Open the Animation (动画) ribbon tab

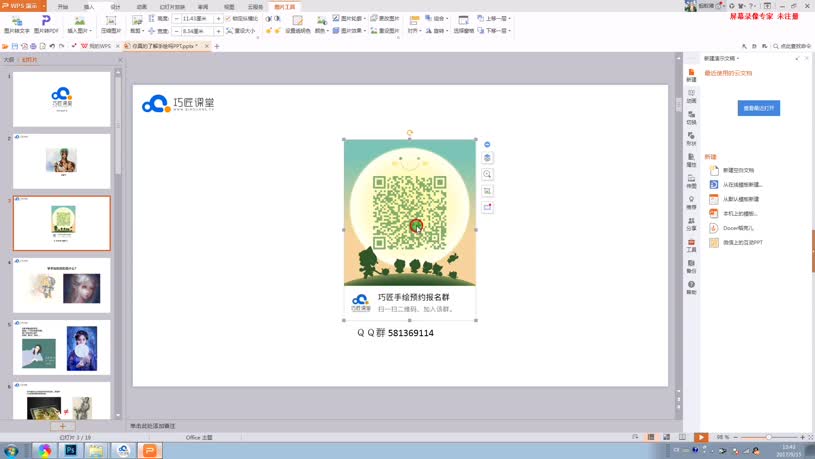(x=141, y=7)
